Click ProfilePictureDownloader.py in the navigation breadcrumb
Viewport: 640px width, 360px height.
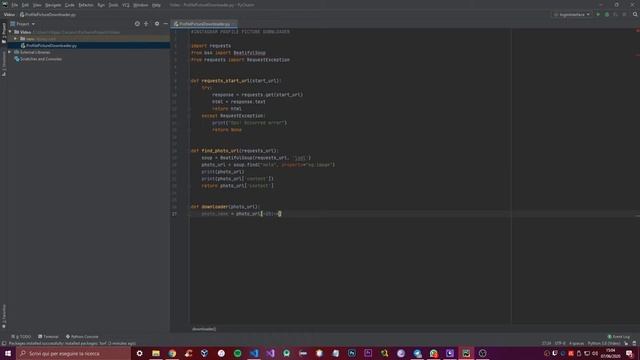(48, 15)
